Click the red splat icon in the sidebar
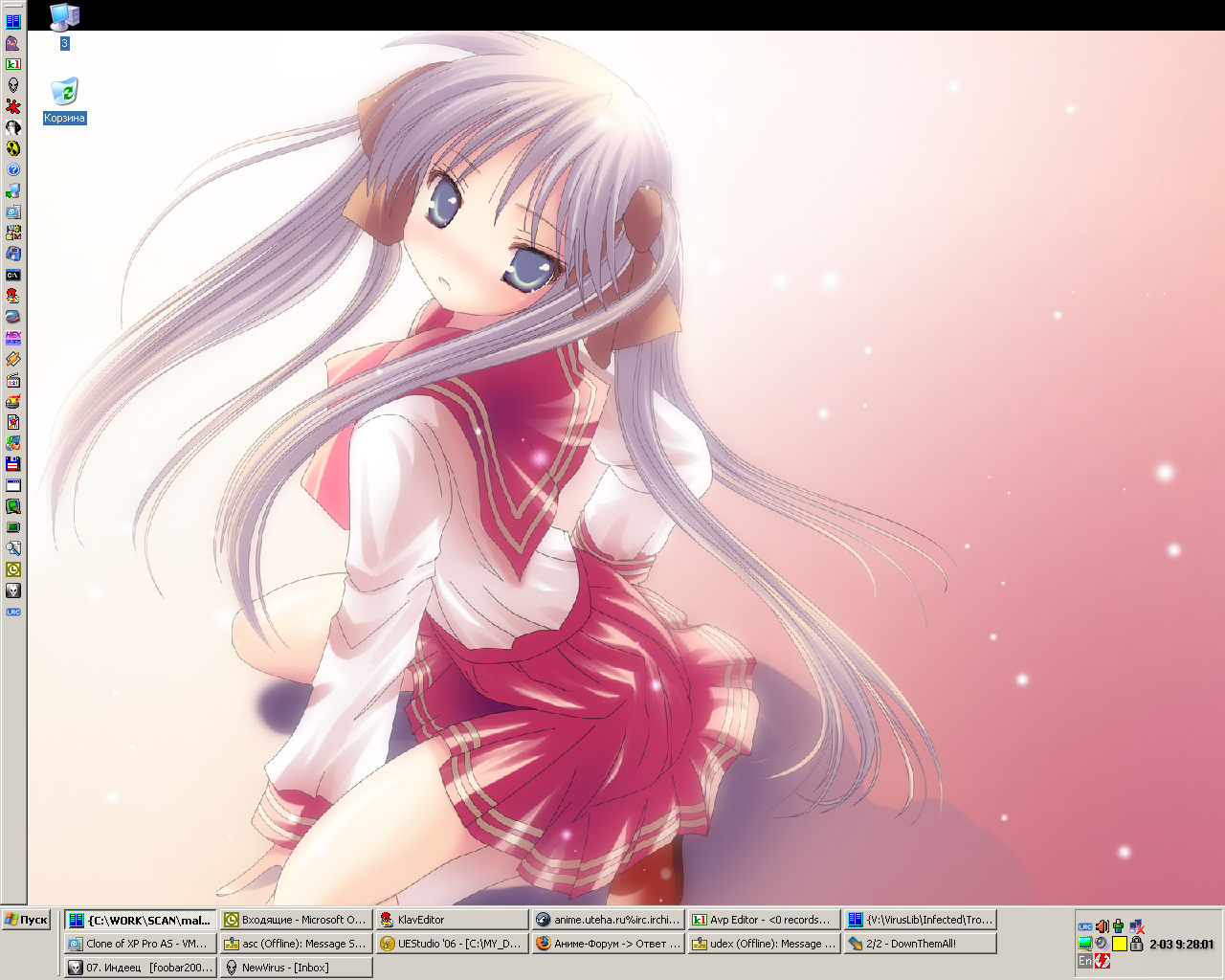This screenshot has width=1225, height=980. [x=13, y=106]
